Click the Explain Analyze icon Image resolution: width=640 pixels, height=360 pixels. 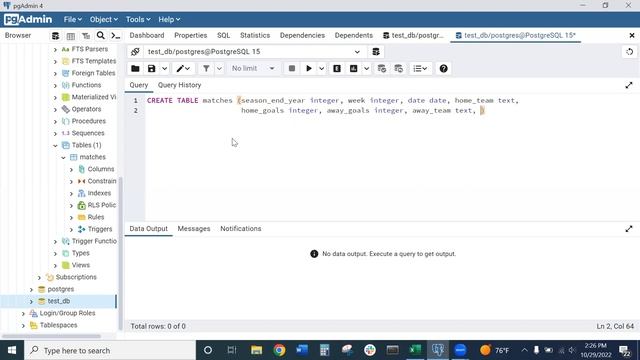click(x=353, y=69)
